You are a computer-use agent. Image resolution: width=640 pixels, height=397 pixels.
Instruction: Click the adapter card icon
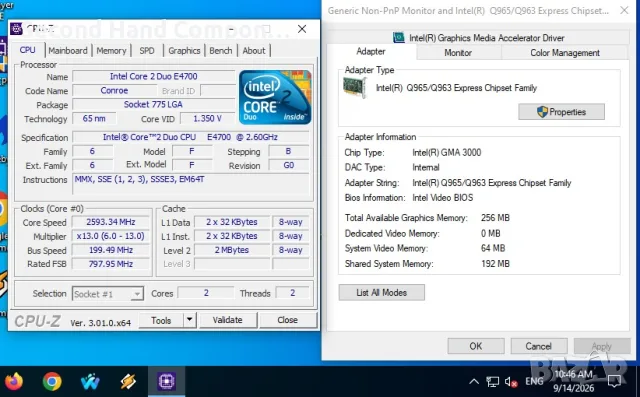(x=355, y=88)
